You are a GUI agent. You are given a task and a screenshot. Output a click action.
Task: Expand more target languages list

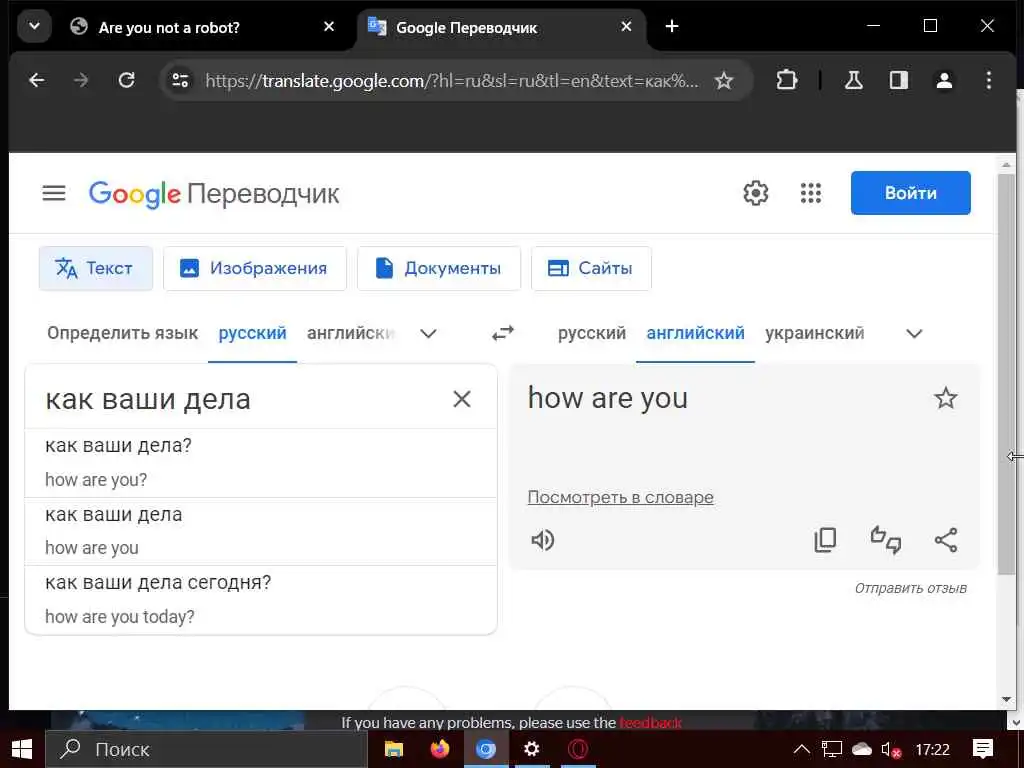point(914,334)
